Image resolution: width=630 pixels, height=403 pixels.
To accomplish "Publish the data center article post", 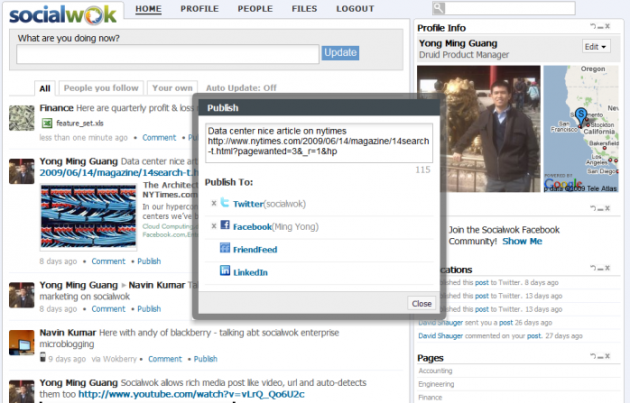I will 149,261.
